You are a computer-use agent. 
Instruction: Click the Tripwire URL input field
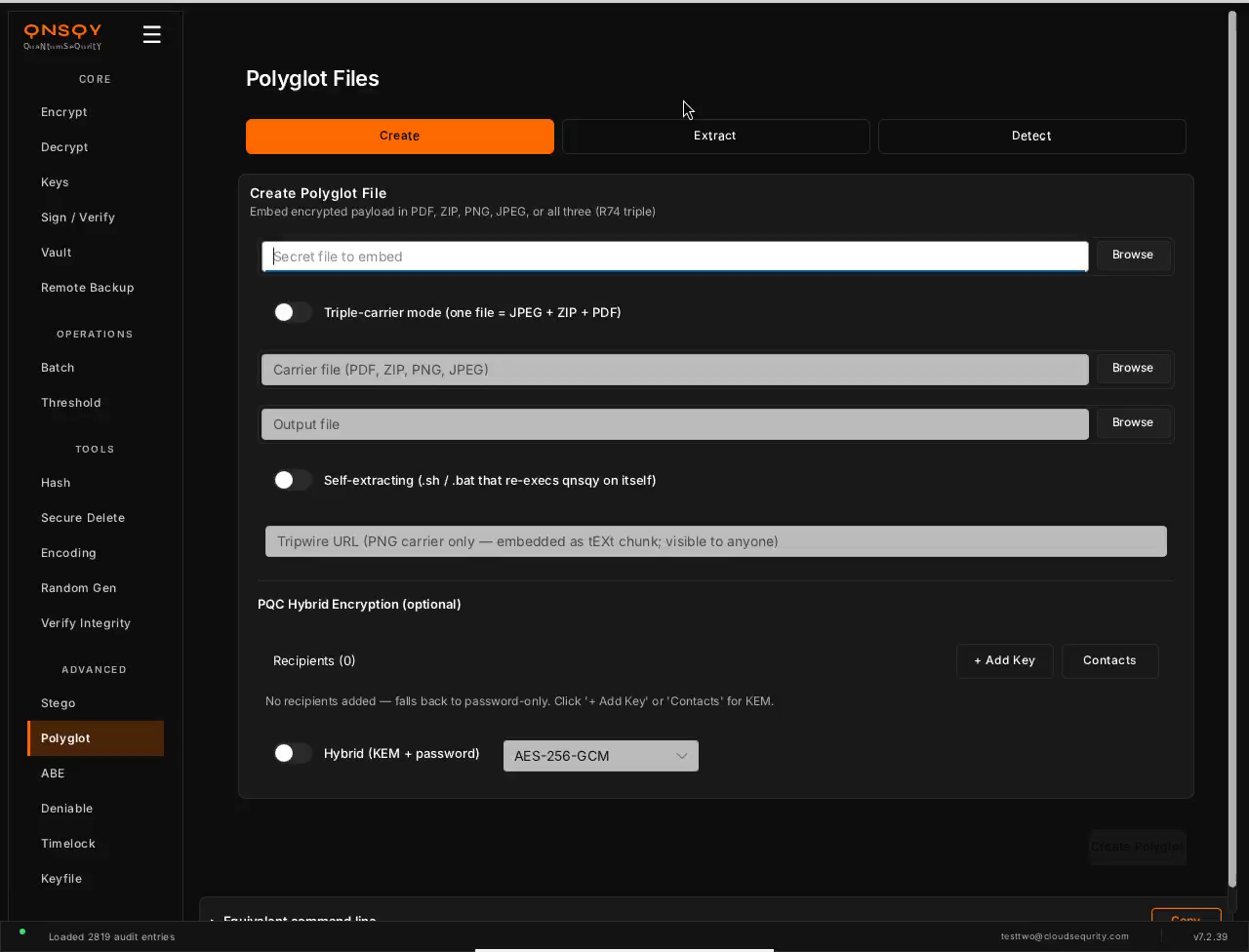(716, 541)
